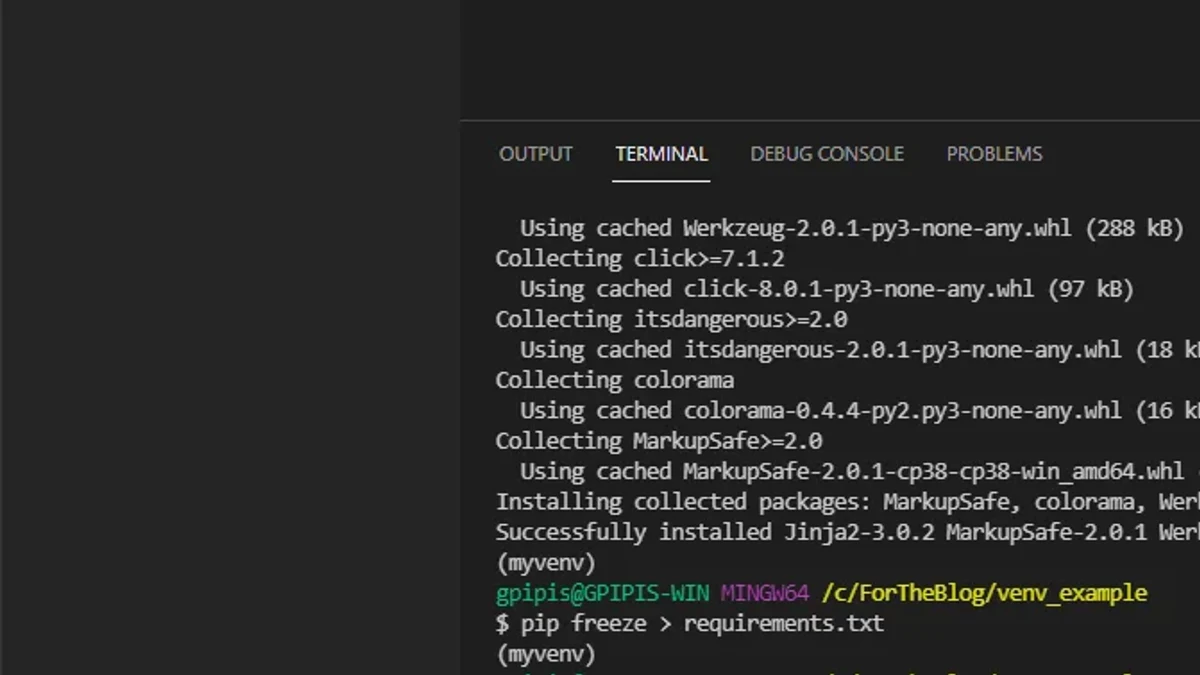Click the "Using cached click-8.0.1" line
The width and height of the screenshot is (1200, 675).
point(827,289)
